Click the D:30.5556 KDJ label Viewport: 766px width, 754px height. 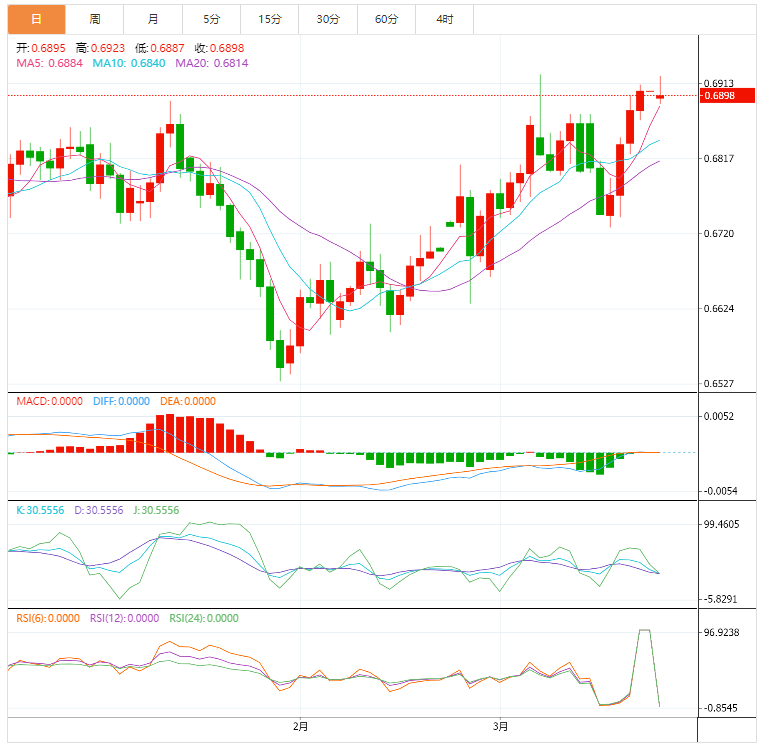99,510
